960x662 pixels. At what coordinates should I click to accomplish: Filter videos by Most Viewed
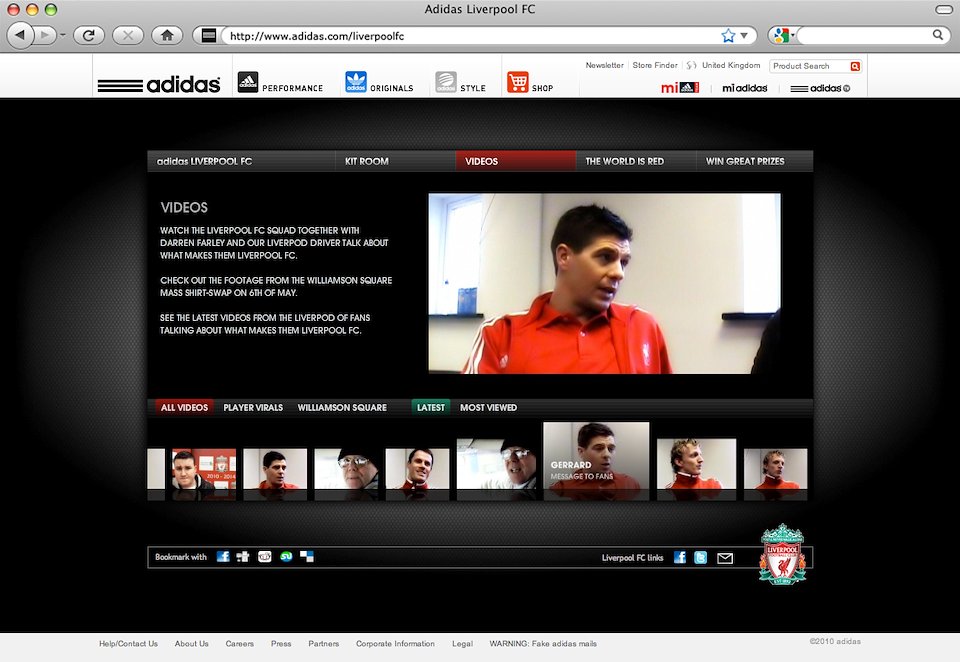(x=488, y=408)
